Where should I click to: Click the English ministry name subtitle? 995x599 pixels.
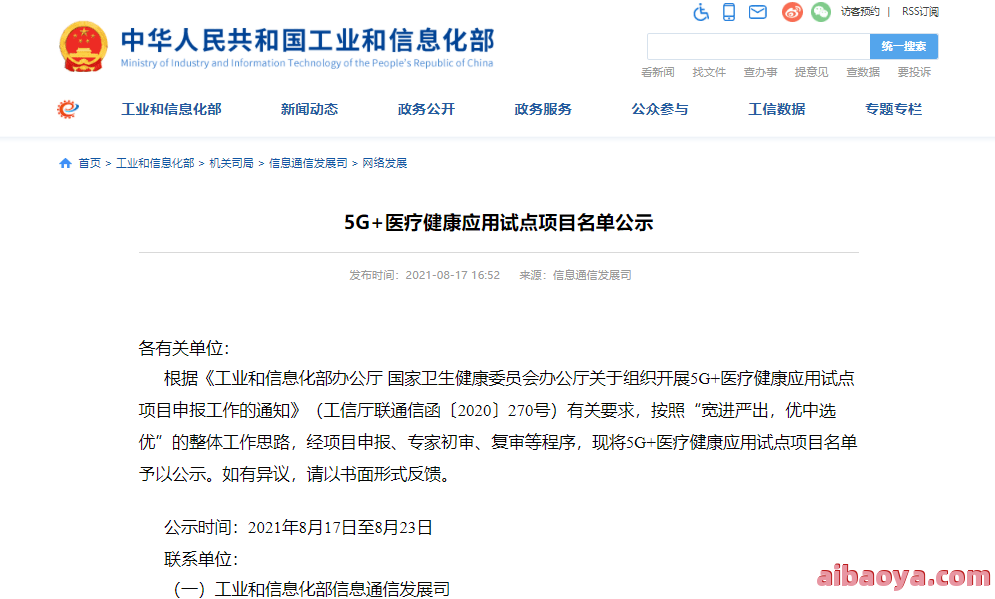pos(307,63)
